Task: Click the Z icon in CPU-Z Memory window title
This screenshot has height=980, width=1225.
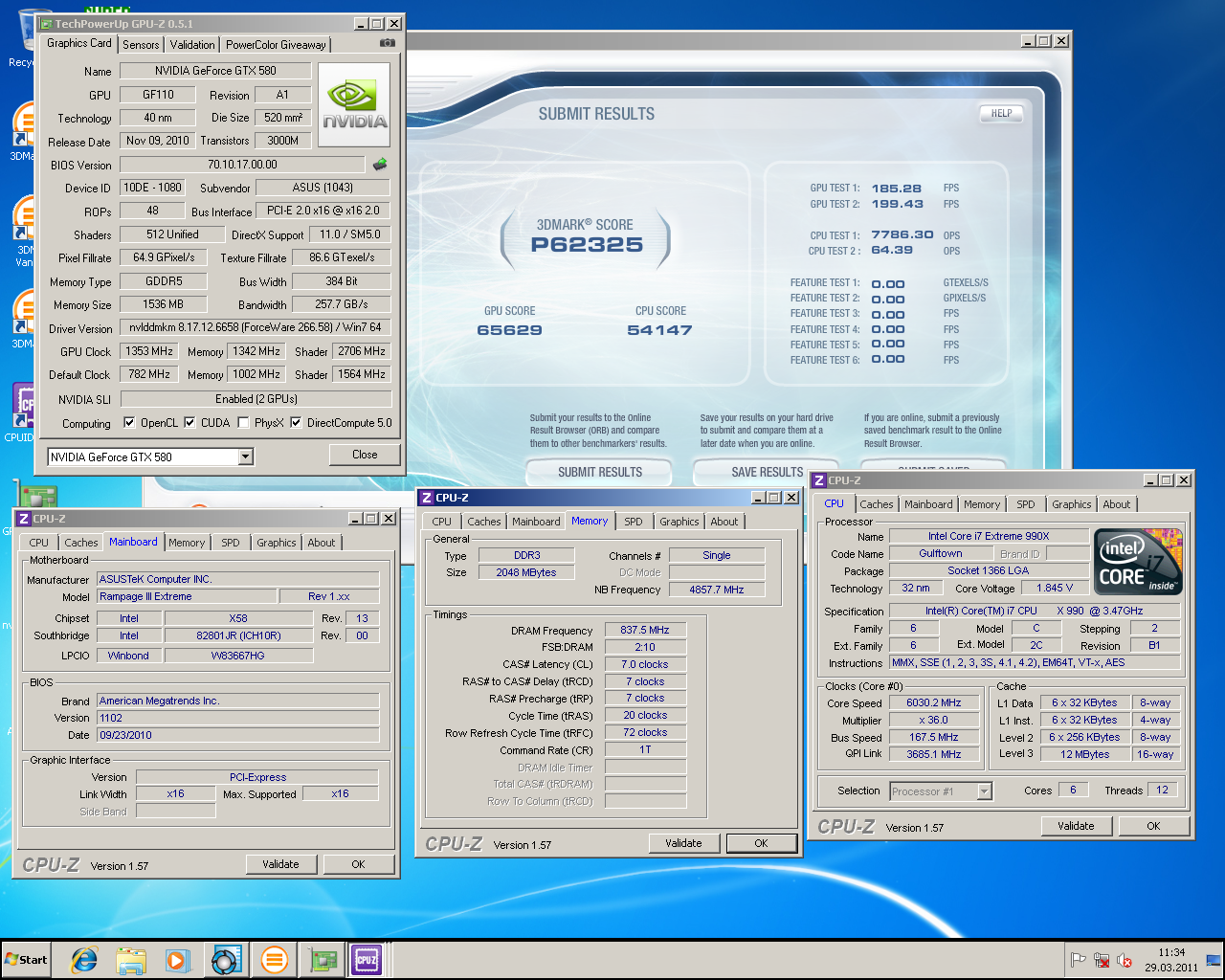Action: (427, 498)
